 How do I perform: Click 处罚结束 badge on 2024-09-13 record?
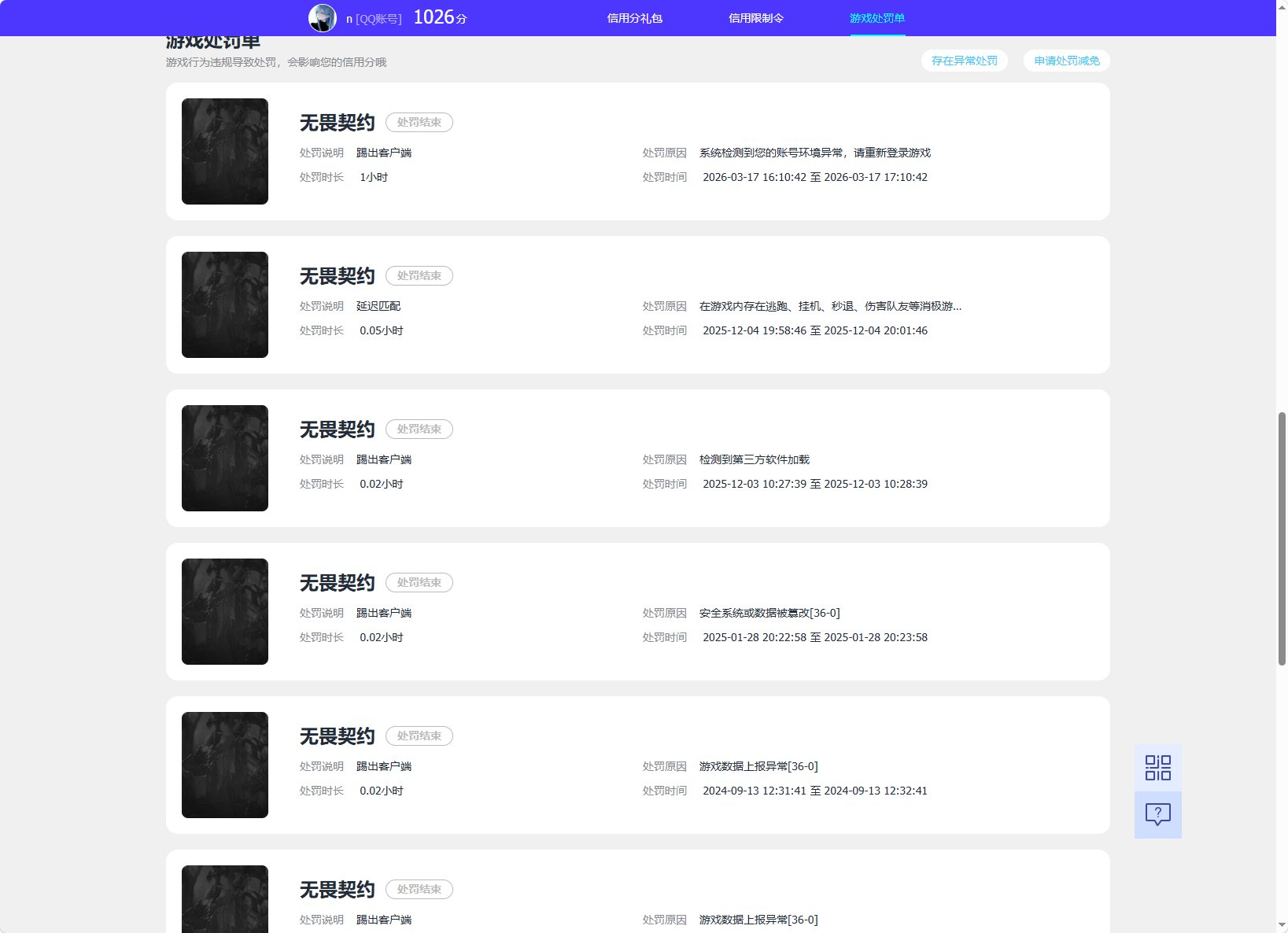[419, 736]
